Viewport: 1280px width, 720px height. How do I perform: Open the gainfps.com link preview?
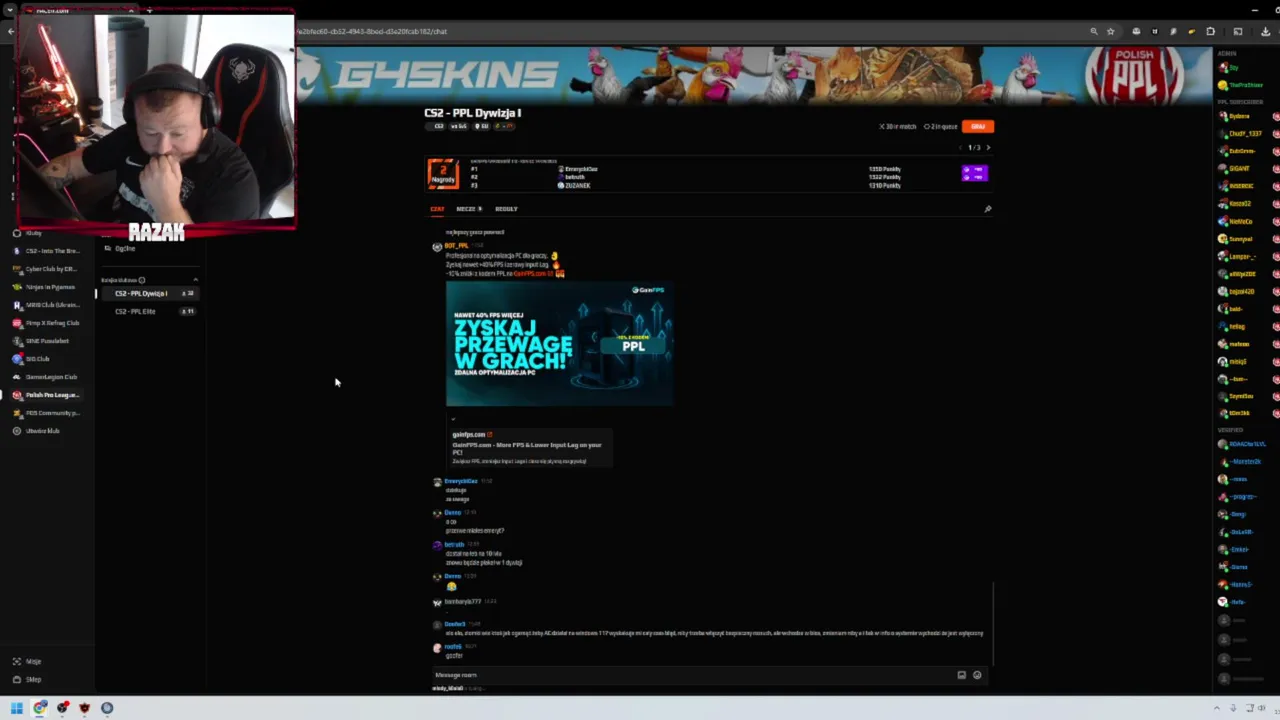tap(530, 447)
